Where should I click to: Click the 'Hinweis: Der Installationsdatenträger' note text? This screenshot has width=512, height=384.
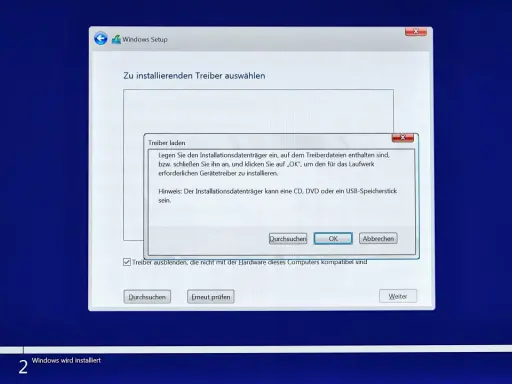click(277, 196)
